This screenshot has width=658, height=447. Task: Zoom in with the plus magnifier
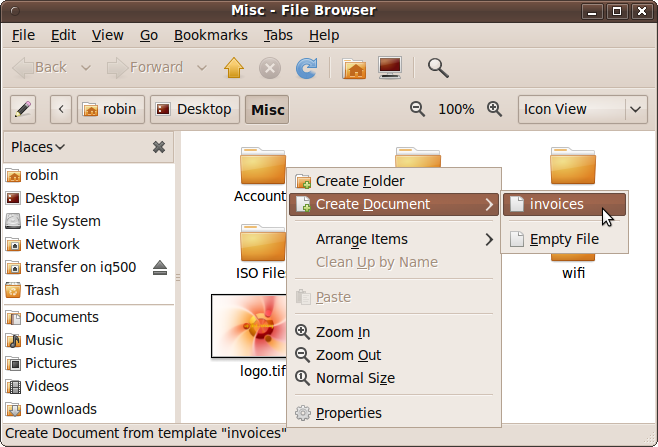pyautogui.click(x=495, y=109)
